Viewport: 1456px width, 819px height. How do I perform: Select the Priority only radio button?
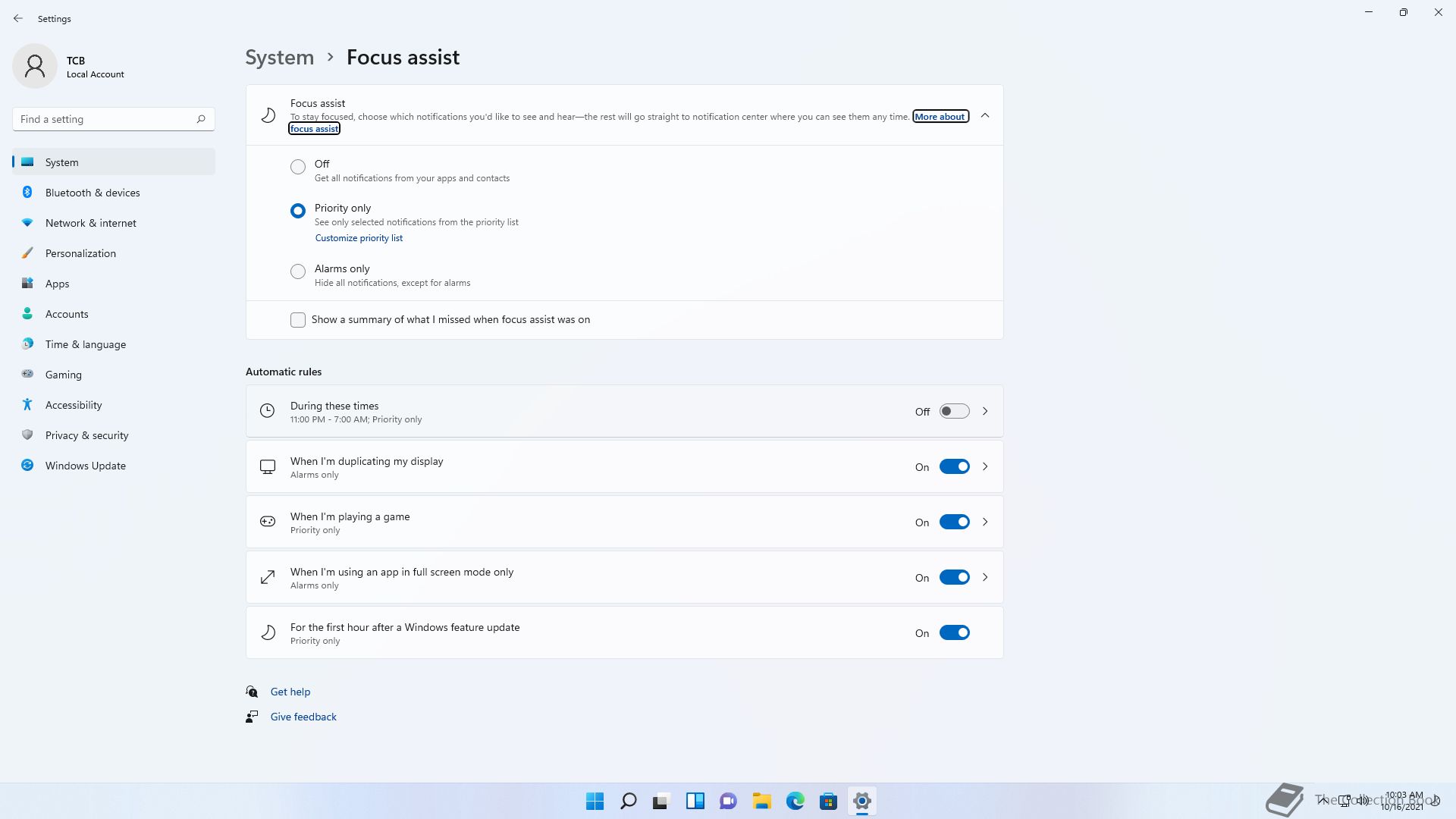click(298, 211)
